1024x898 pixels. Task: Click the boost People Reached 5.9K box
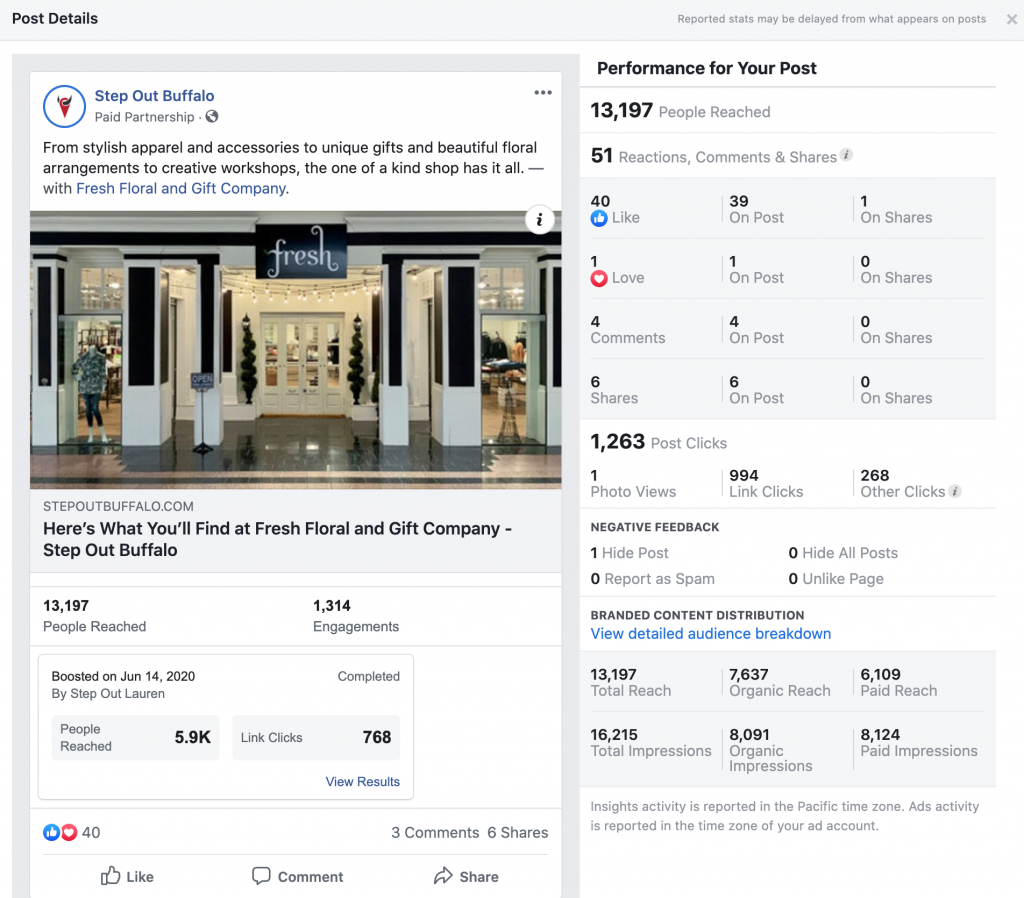pos(135,737)
